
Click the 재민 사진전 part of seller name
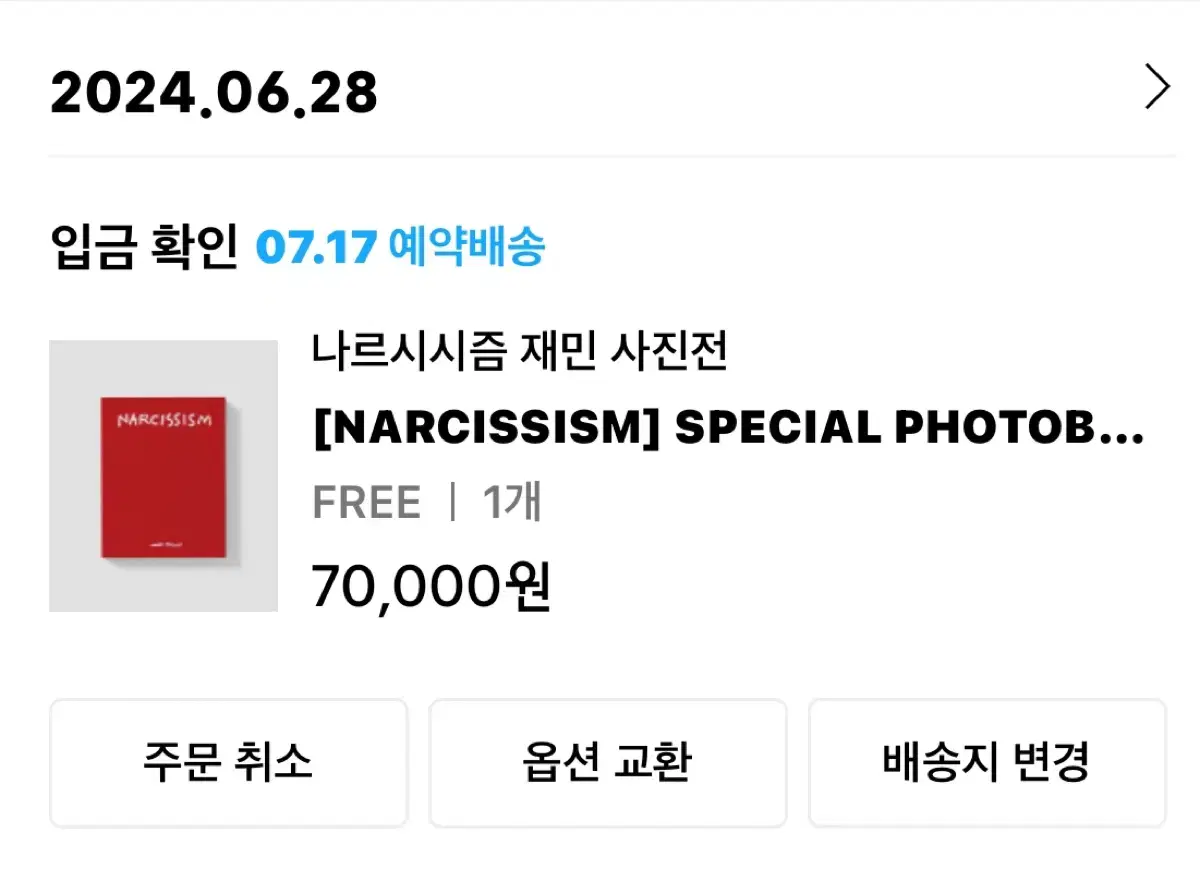point(624,352)
